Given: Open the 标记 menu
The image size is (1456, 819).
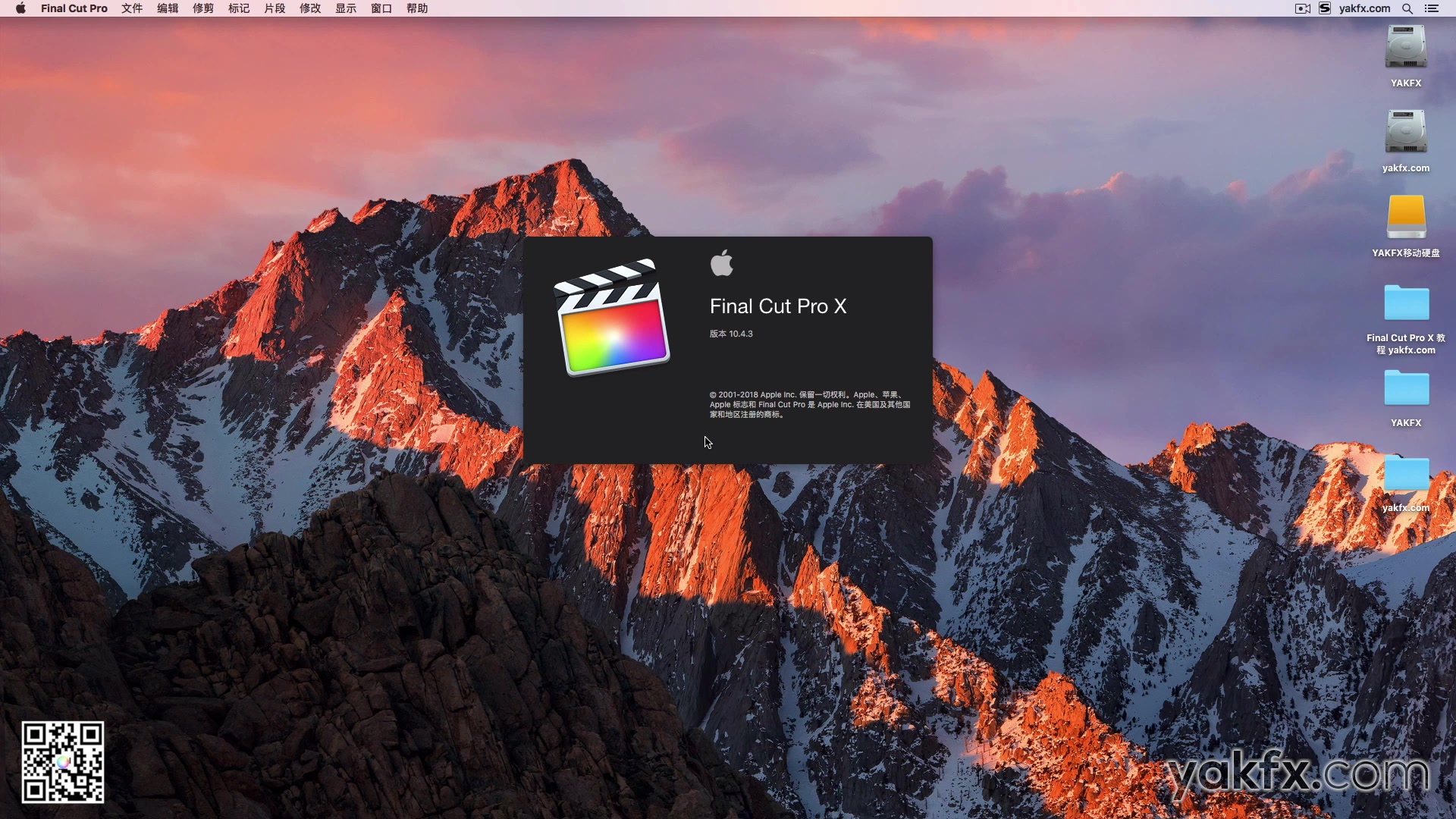Looking at the screenshot, I should [x=239, y=8].
